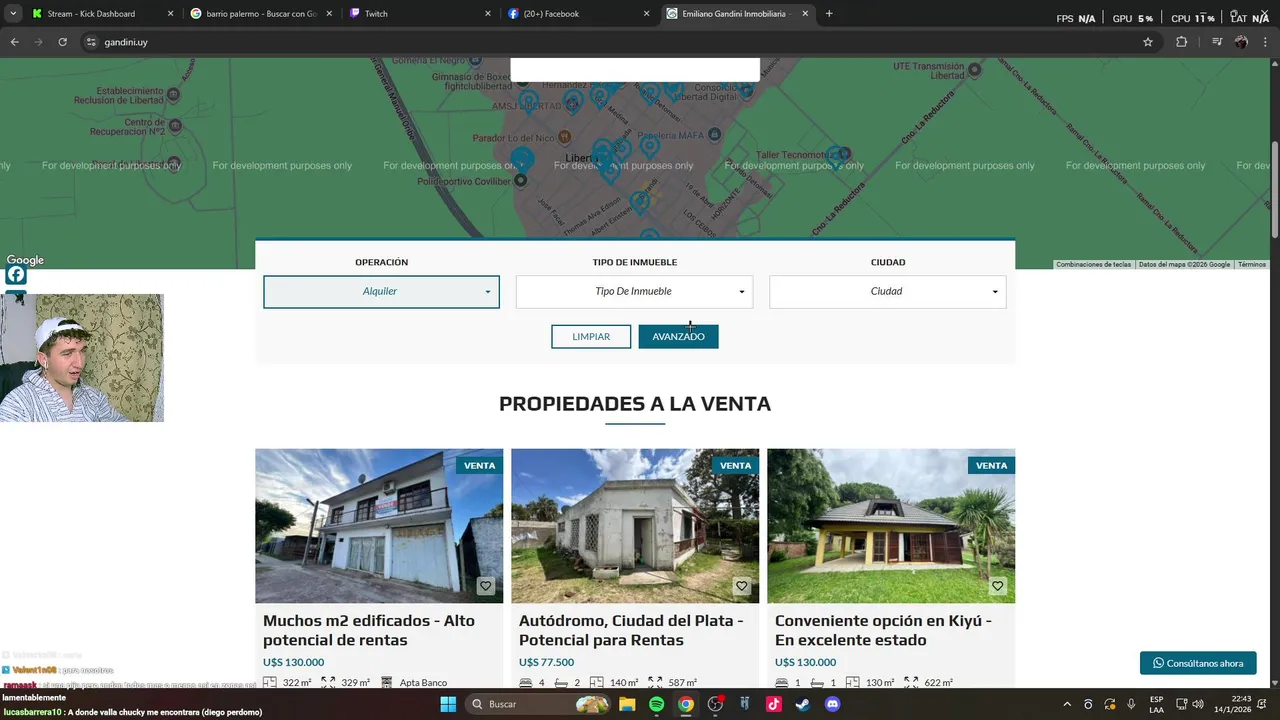Open the map Términos link
Viewport: 1280px width, 720px height.
[x=1252, y=265]
